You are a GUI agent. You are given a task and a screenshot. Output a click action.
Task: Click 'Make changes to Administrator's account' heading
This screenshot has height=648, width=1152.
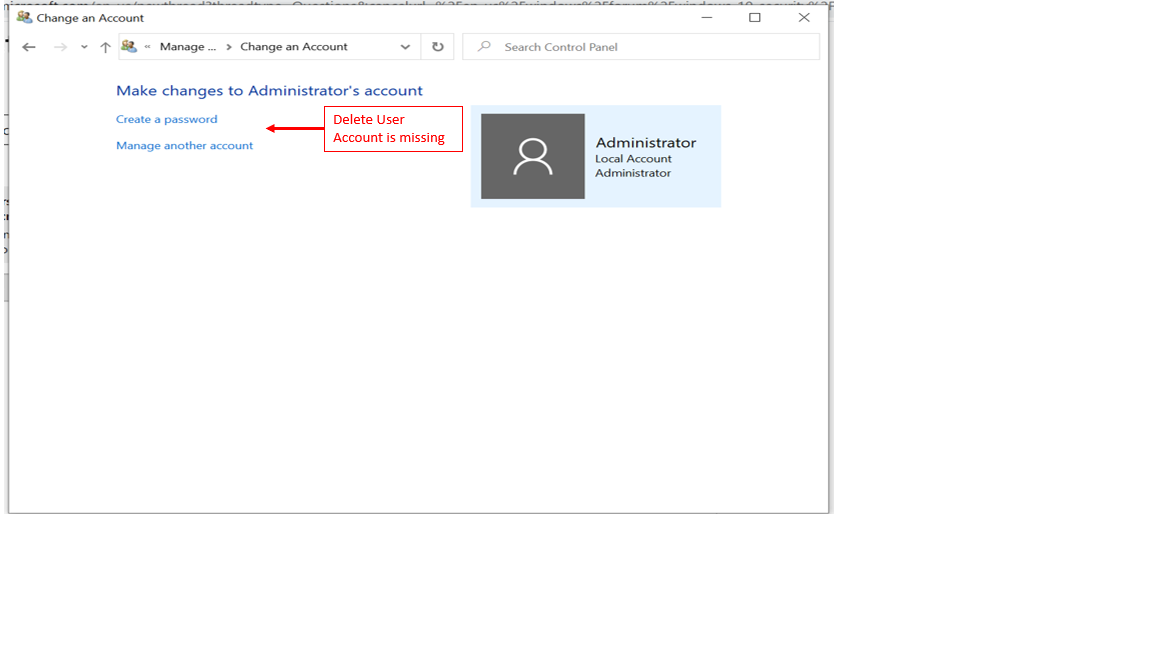[270, 90]
